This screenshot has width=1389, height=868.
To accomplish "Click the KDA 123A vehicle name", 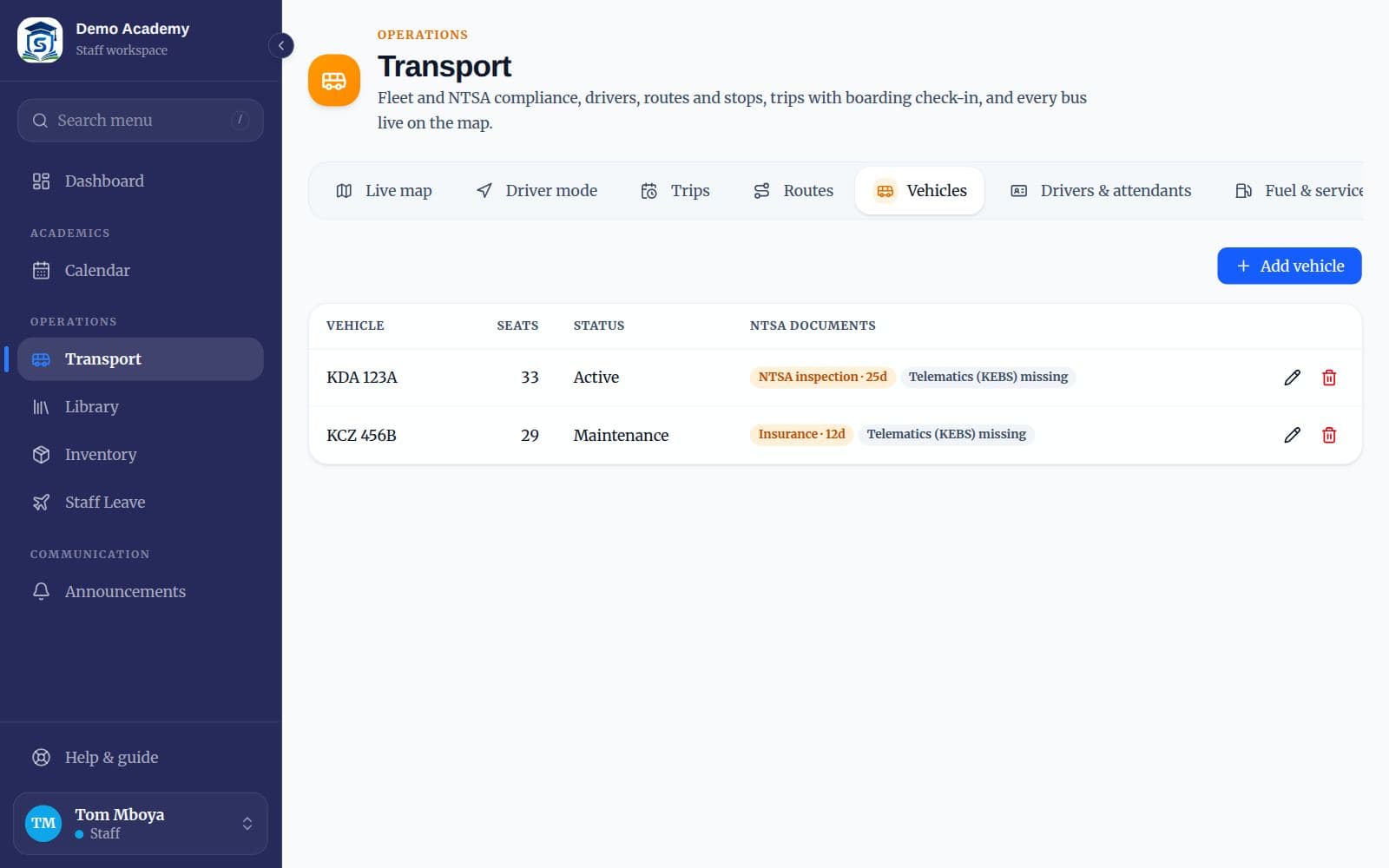I will 362,378.
